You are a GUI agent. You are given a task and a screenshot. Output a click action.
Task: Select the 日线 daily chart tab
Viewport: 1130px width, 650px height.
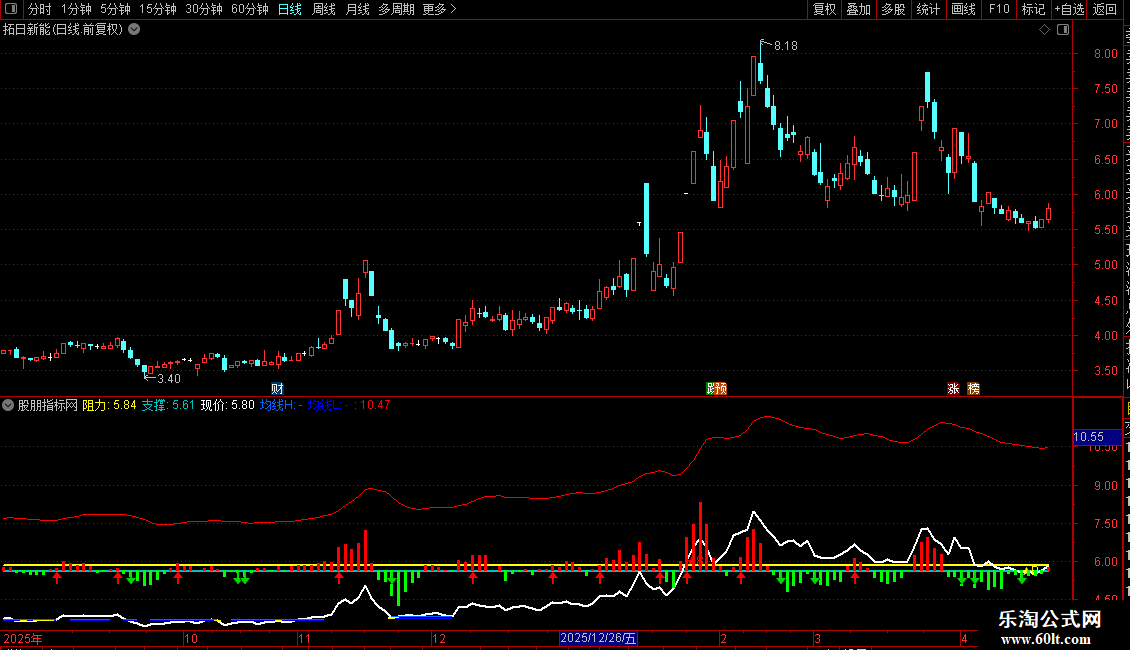(x=290, y=9)
